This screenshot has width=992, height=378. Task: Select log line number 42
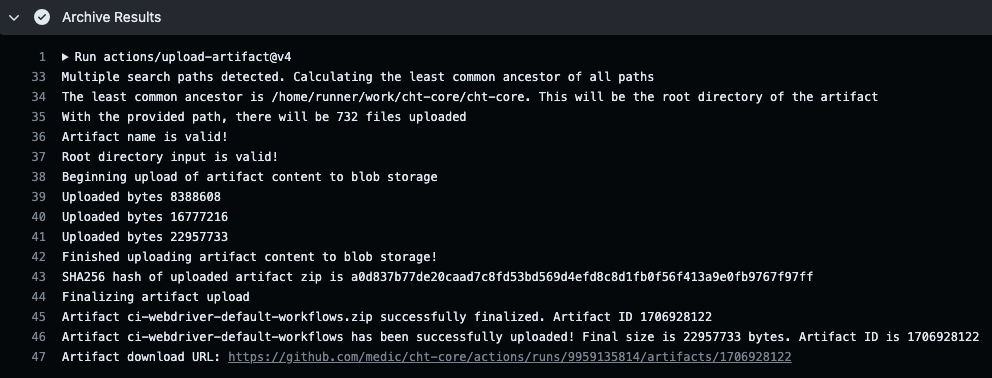pos(39,257)
